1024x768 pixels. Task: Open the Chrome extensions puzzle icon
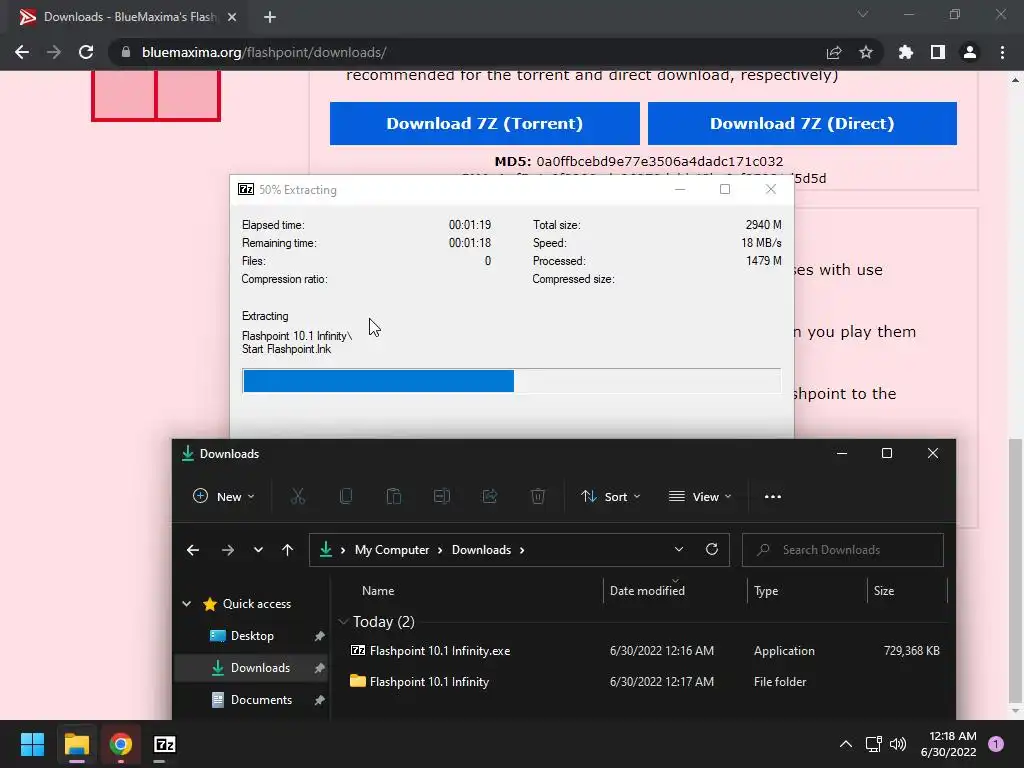906,52
